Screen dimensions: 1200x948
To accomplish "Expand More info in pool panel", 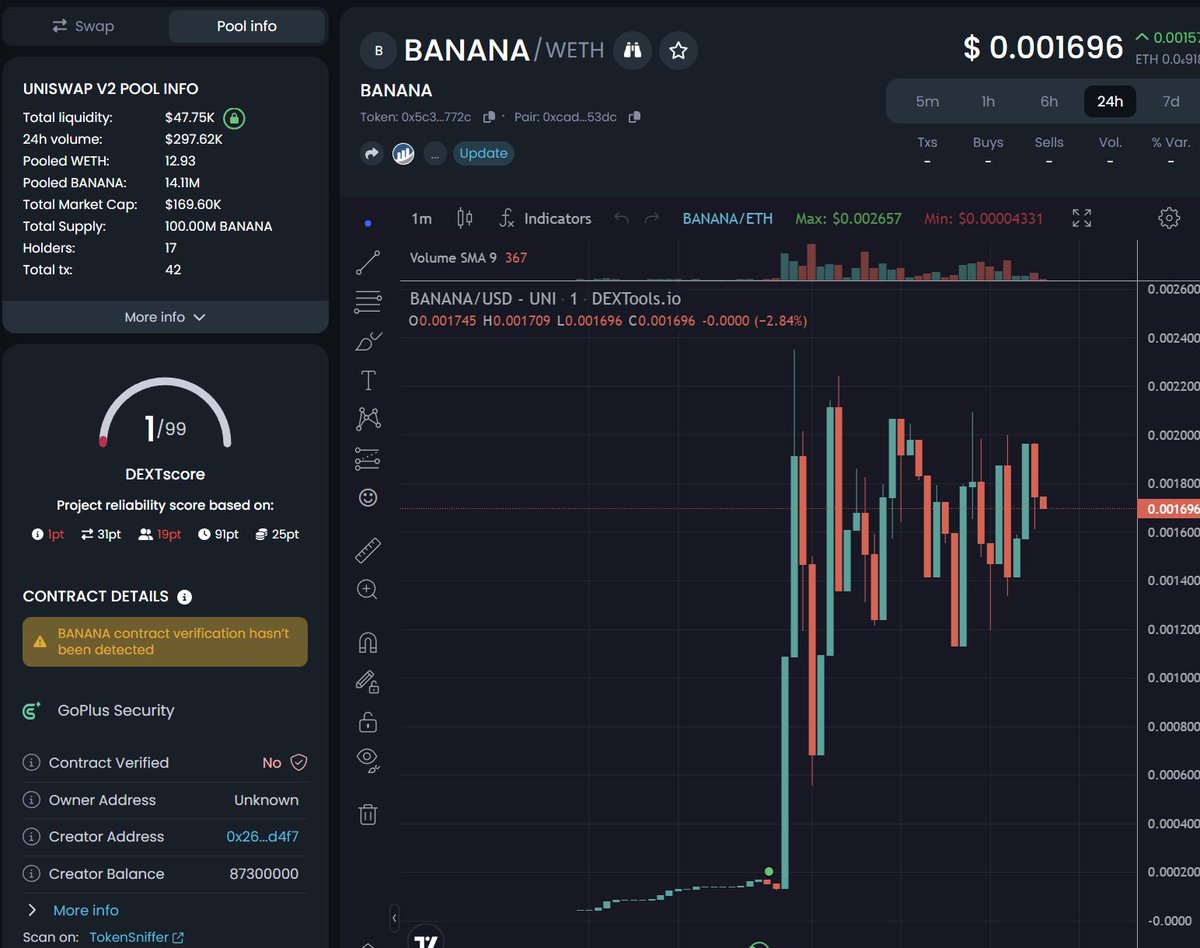I will click(x=165, y=317).
